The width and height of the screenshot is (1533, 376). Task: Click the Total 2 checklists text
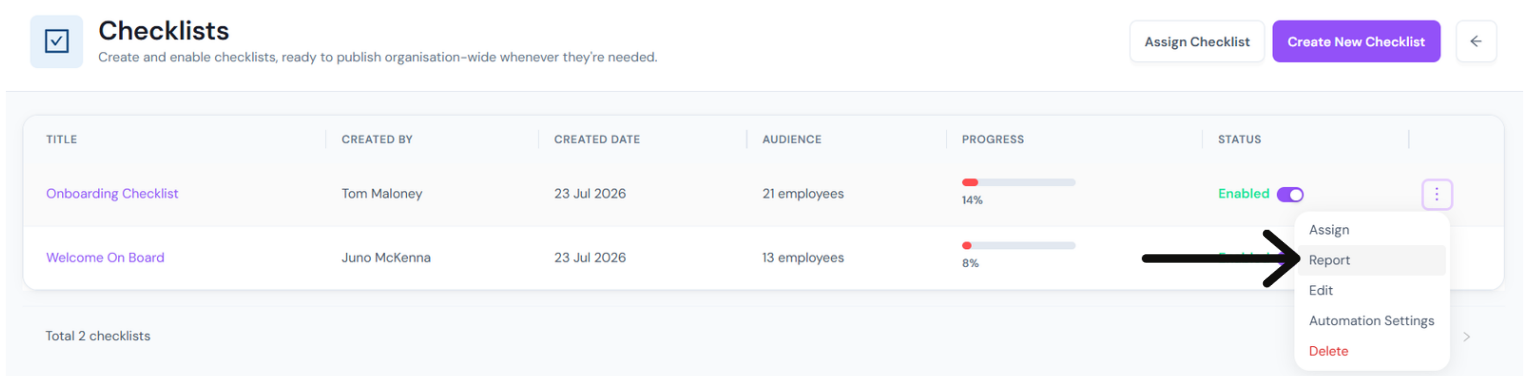(x=98, y=336)
